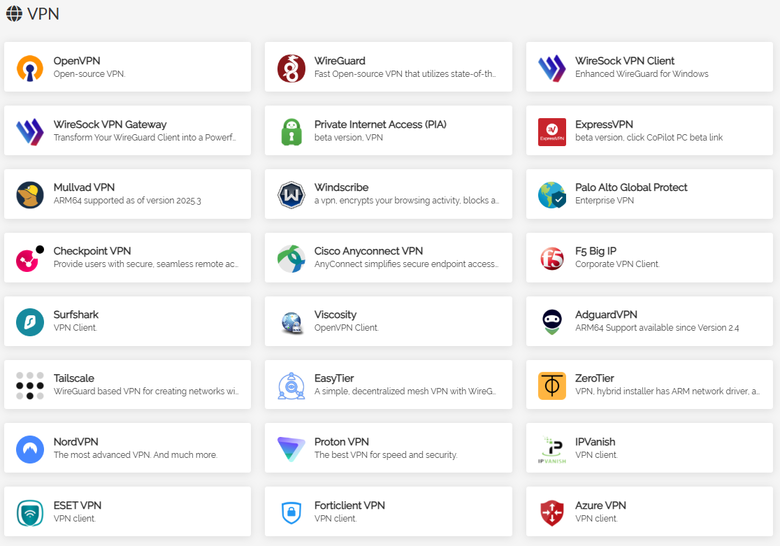Click 'Transform Your WireGuard Client' description text
Viewport: 780px width, 546px height.
(x=144, y=137)
